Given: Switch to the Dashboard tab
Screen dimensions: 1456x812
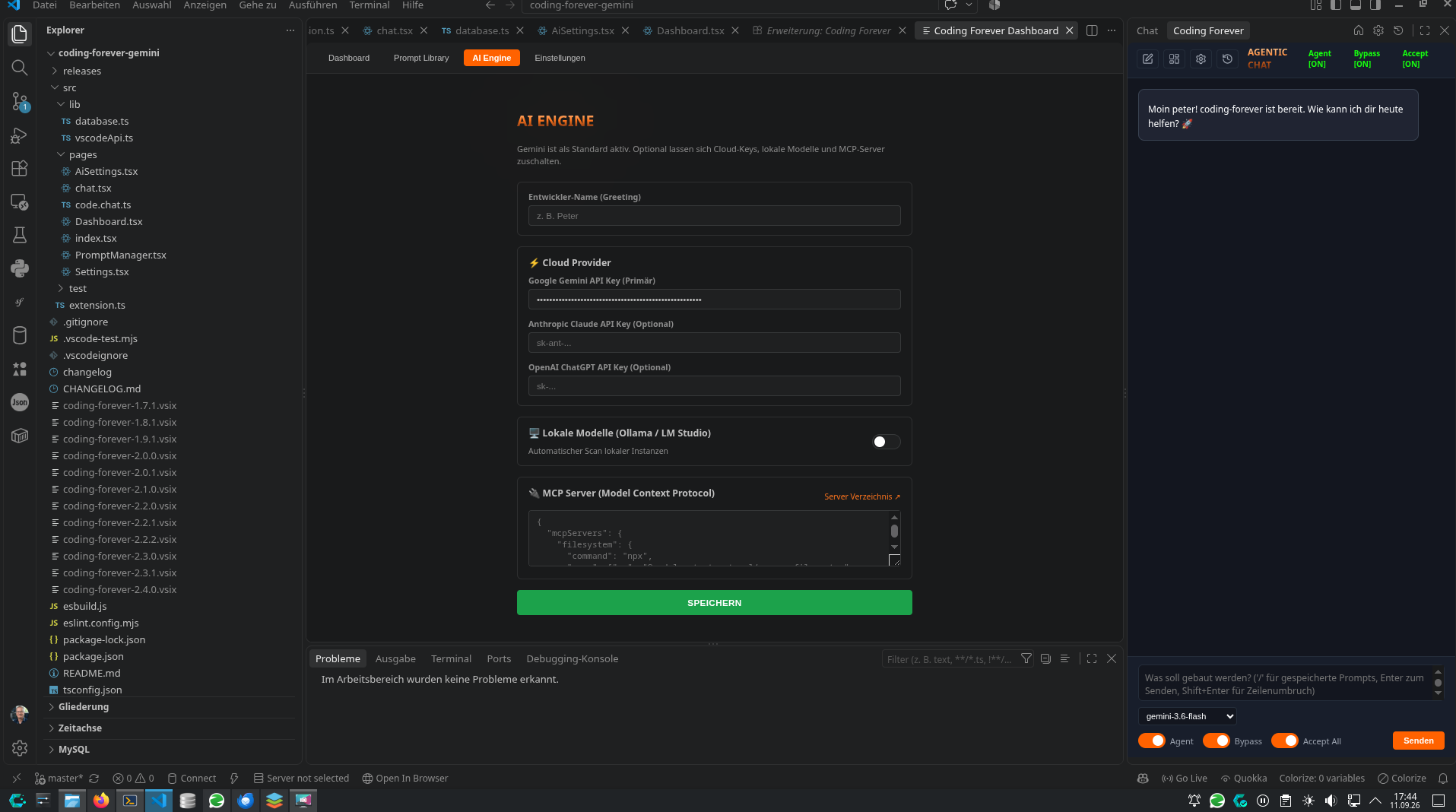Looking at the screenshot, I should pyautogui.click(x=349, y=58).
